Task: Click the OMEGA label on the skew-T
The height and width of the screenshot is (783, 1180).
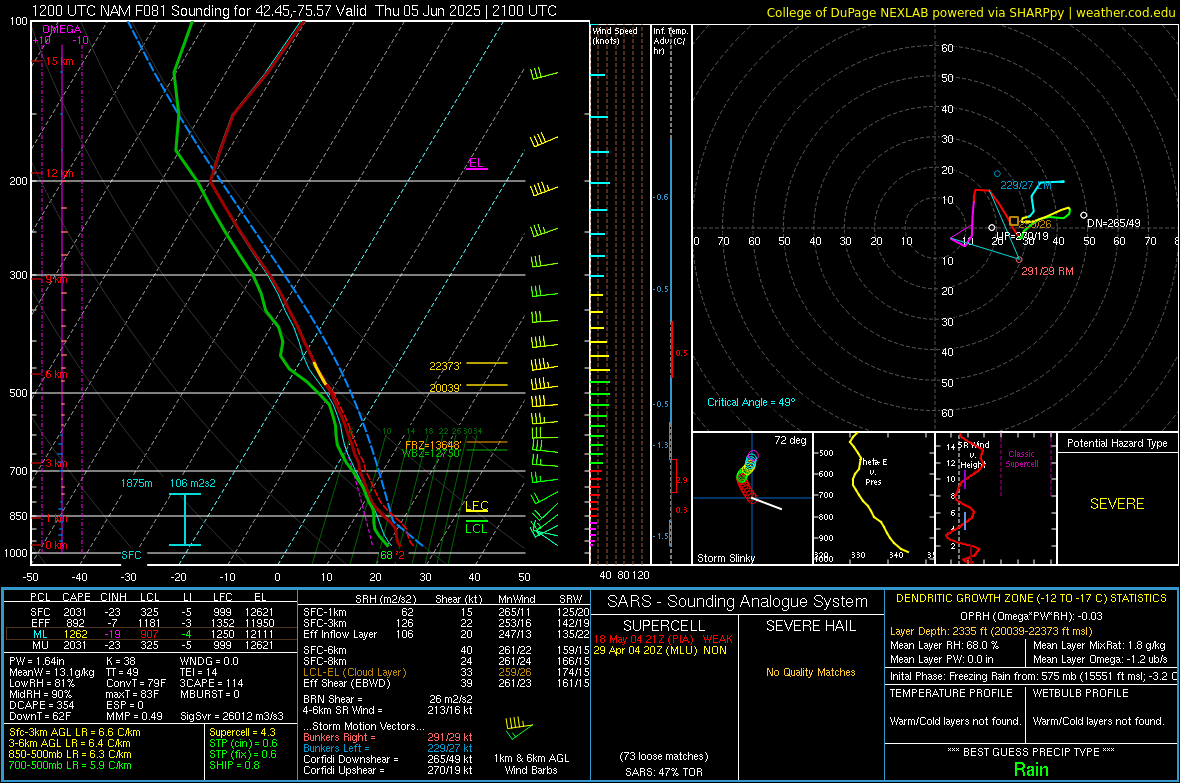Action: click(x=61, y=29)
